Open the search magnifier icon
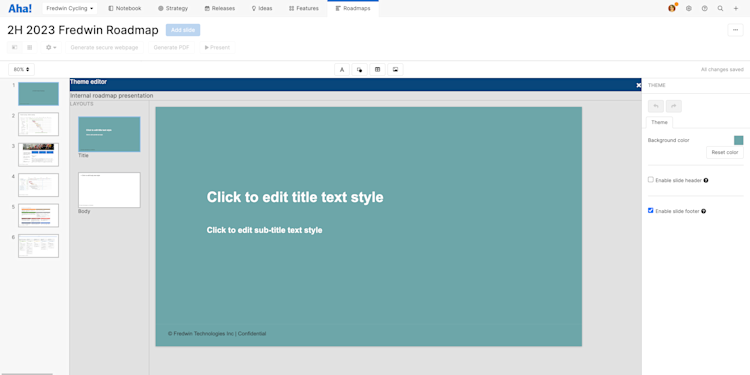 coord(720,9)
